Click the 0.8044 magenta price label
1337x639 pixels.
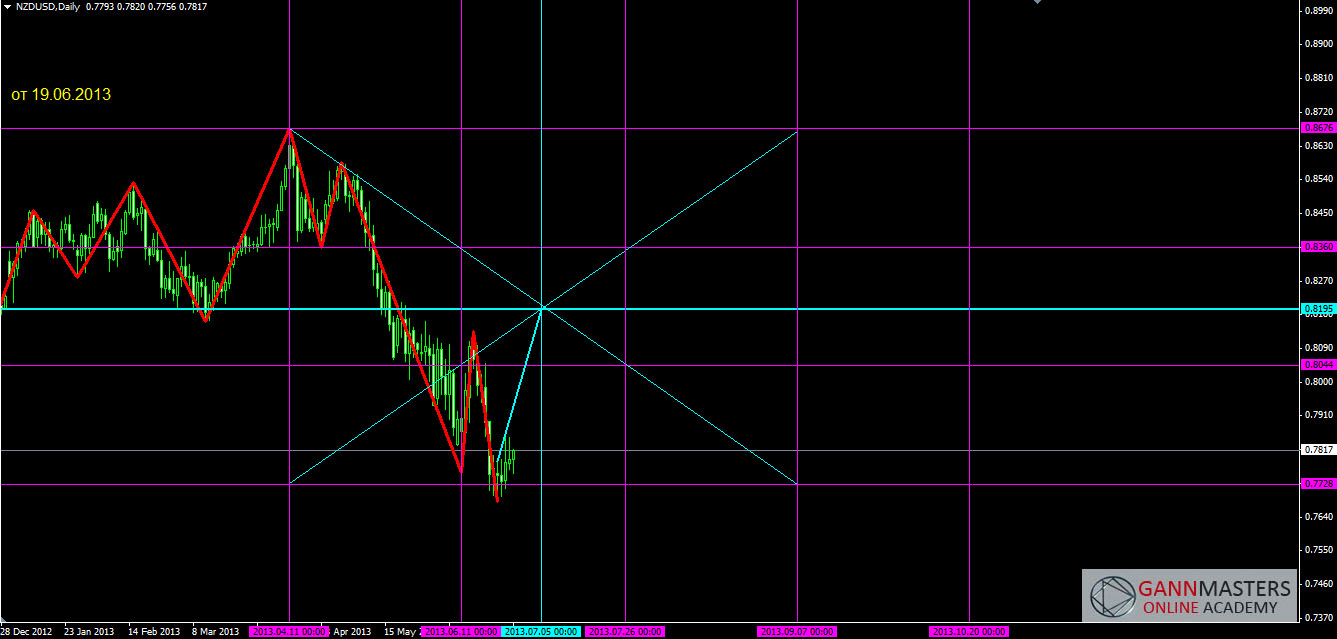point(1319,365)
